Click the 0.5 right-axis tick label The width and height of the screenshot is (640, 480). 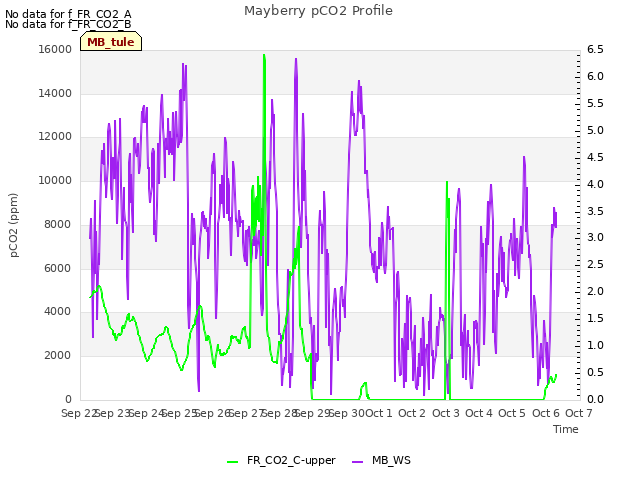595,372
